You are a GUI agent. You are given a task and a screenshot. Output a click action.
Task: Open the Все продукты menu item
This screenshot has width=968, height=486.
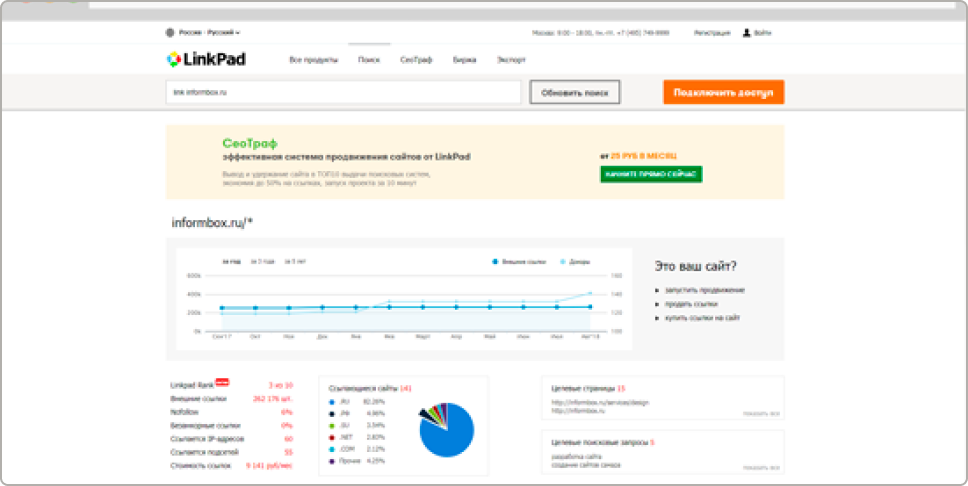pyautogui.click(x=314, y=60)
